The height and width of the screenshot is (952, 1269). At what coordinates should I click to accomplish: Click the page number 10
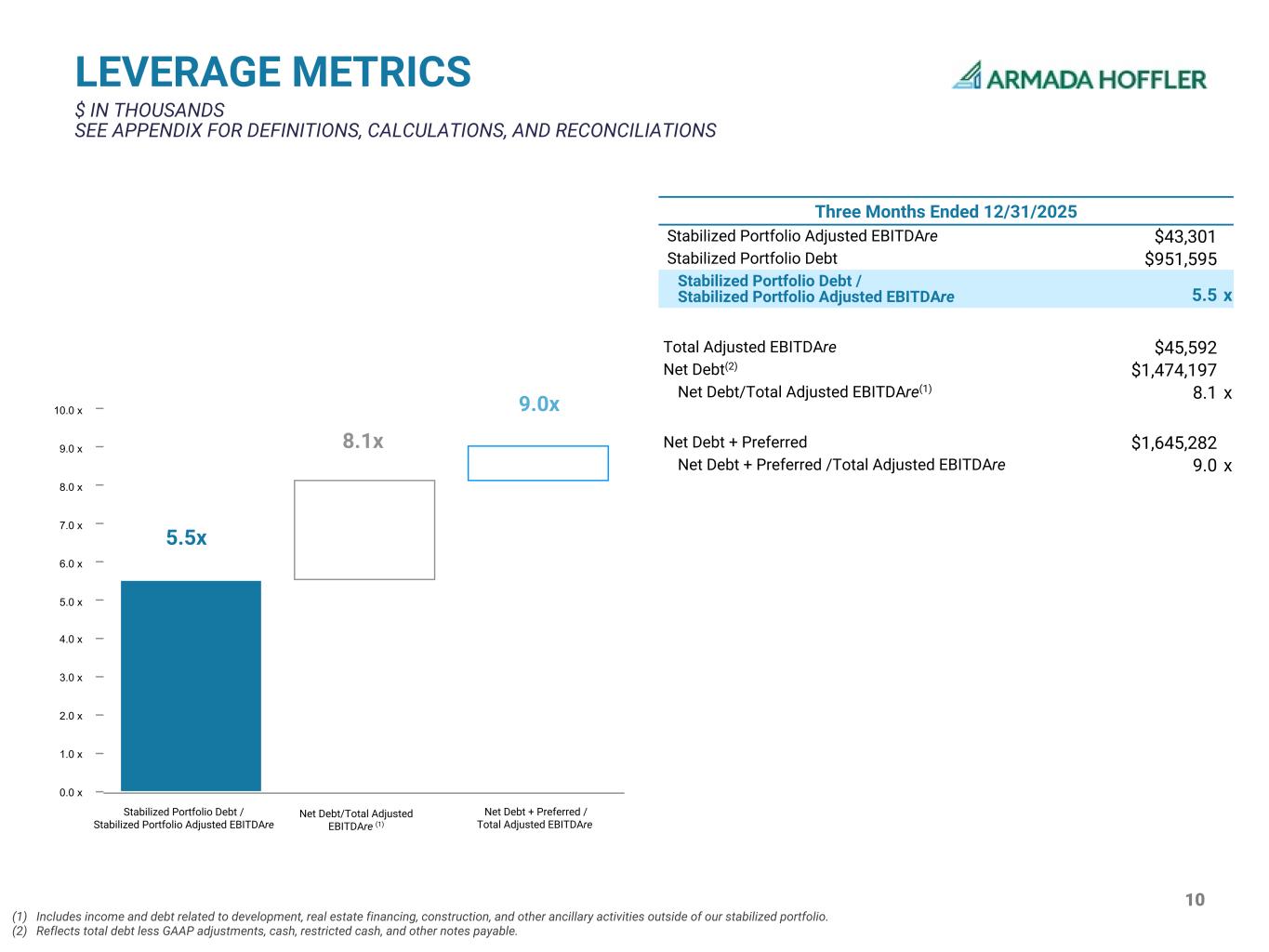click(1196, 900)
